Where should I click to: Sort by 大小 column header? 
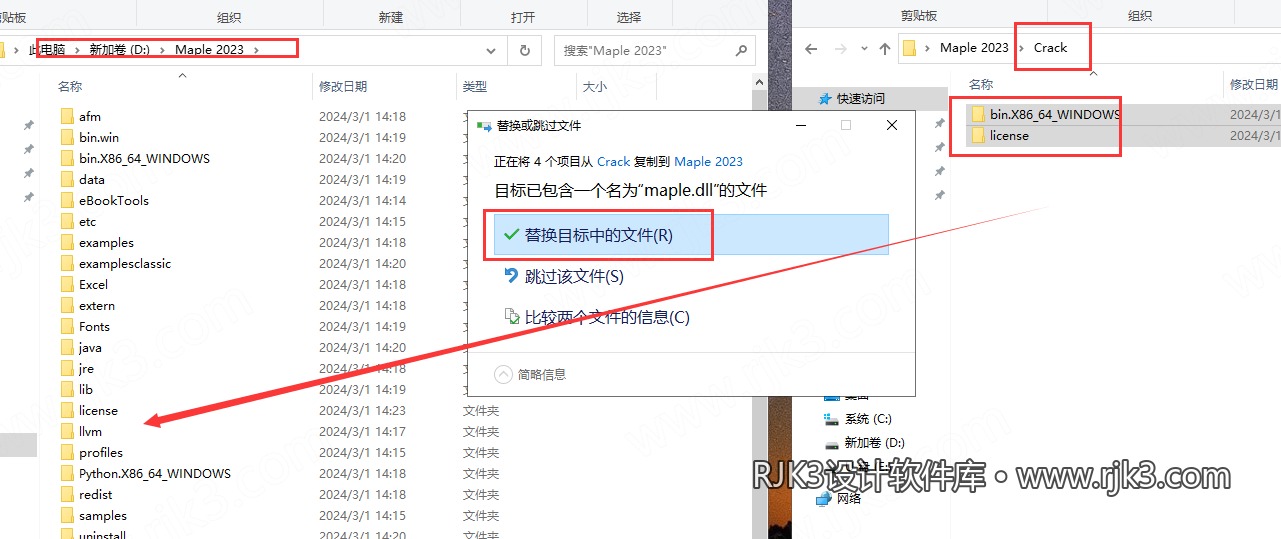[x=595, y=87]
